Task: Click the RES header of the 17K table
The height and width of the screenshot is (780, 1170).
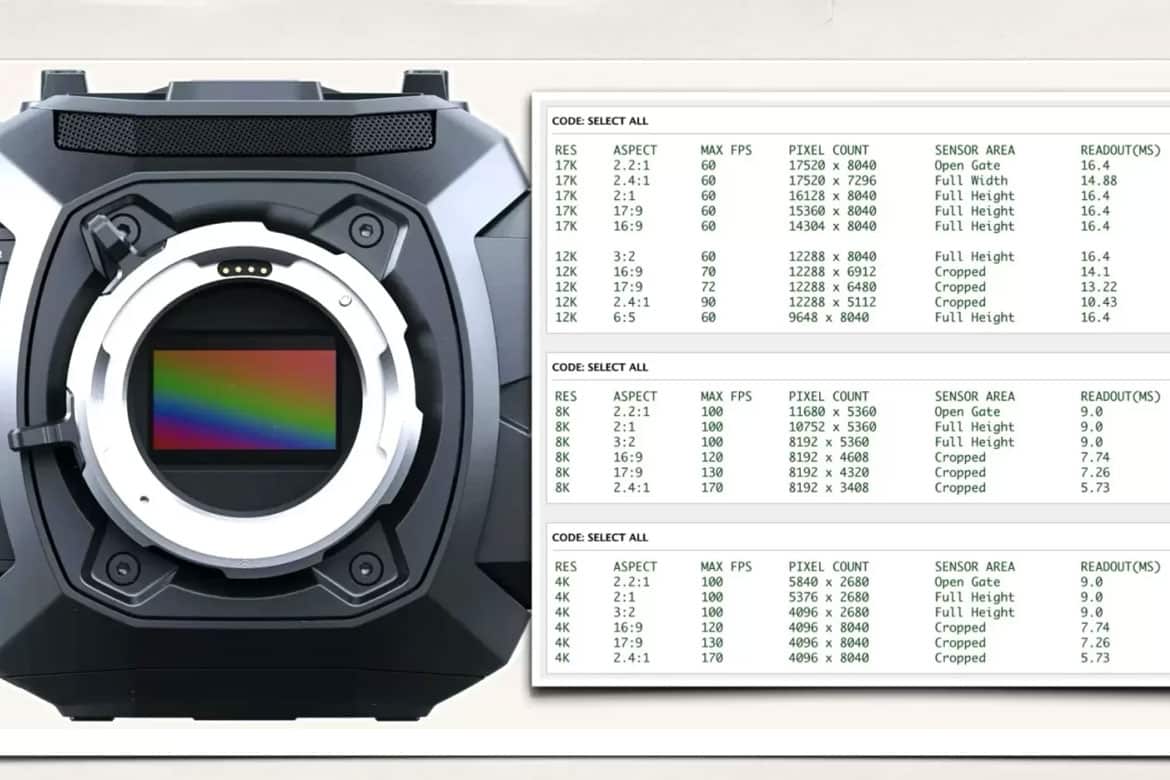Action: (566, 150)
